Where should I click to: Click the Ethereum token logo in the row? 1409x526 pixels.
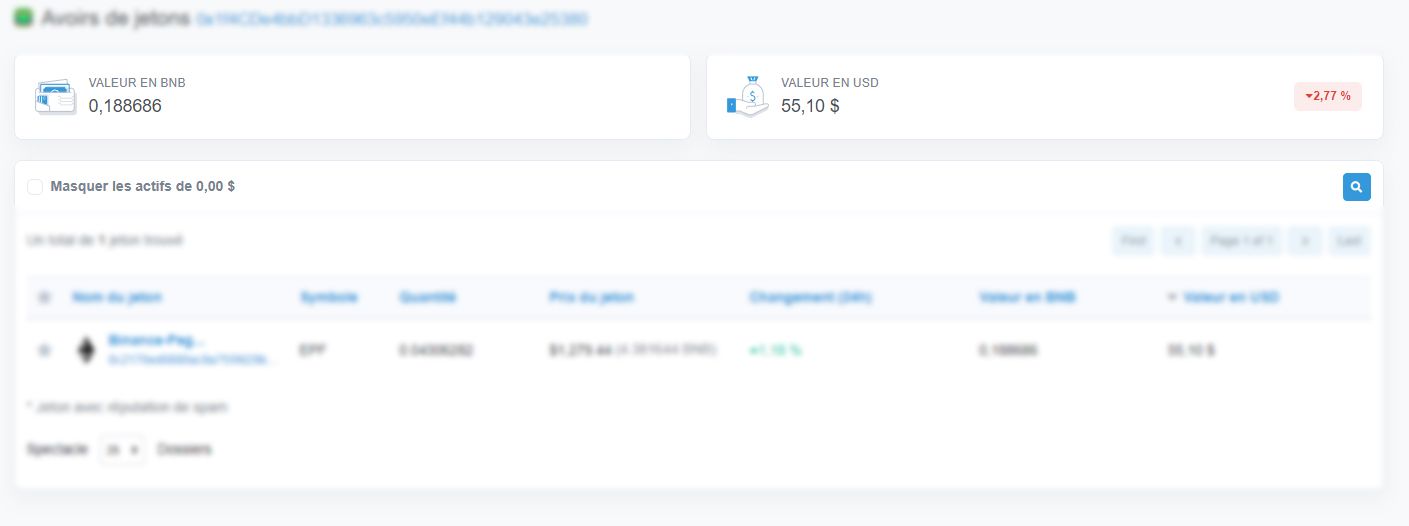coord(87,350)
